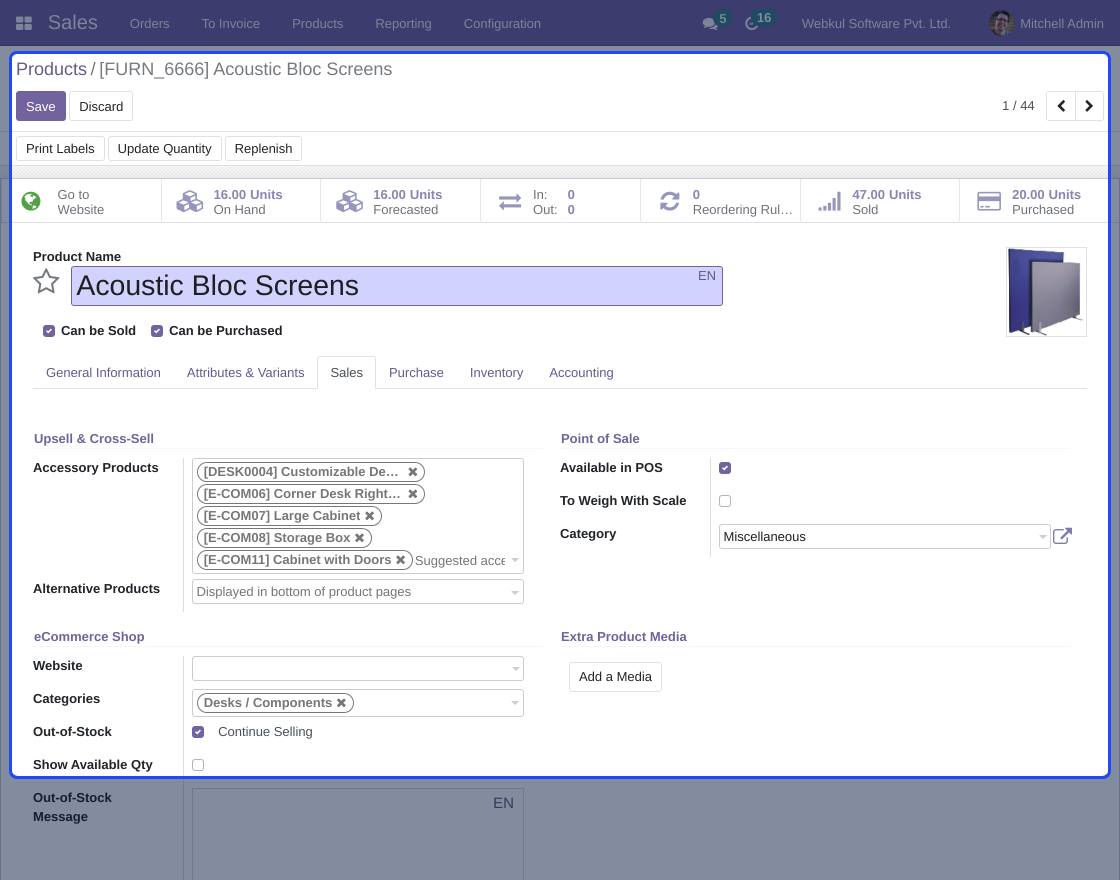The image size is (1120, 880).
Task: Switch to General Information tab
Action: 104,373
